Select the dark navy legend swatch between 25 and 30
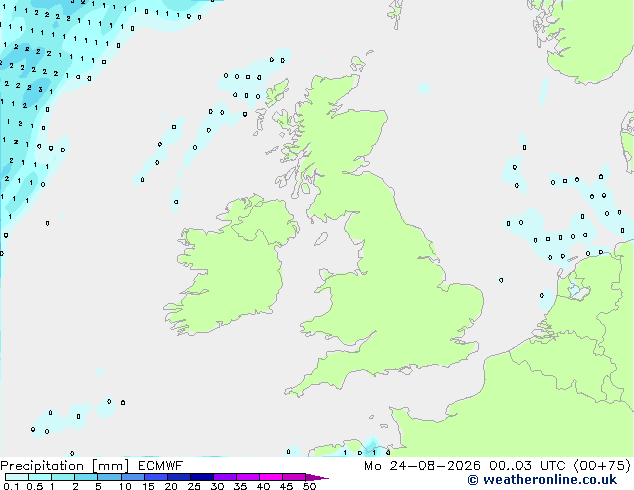Screen dimensions: 634x490 [202, 477]
